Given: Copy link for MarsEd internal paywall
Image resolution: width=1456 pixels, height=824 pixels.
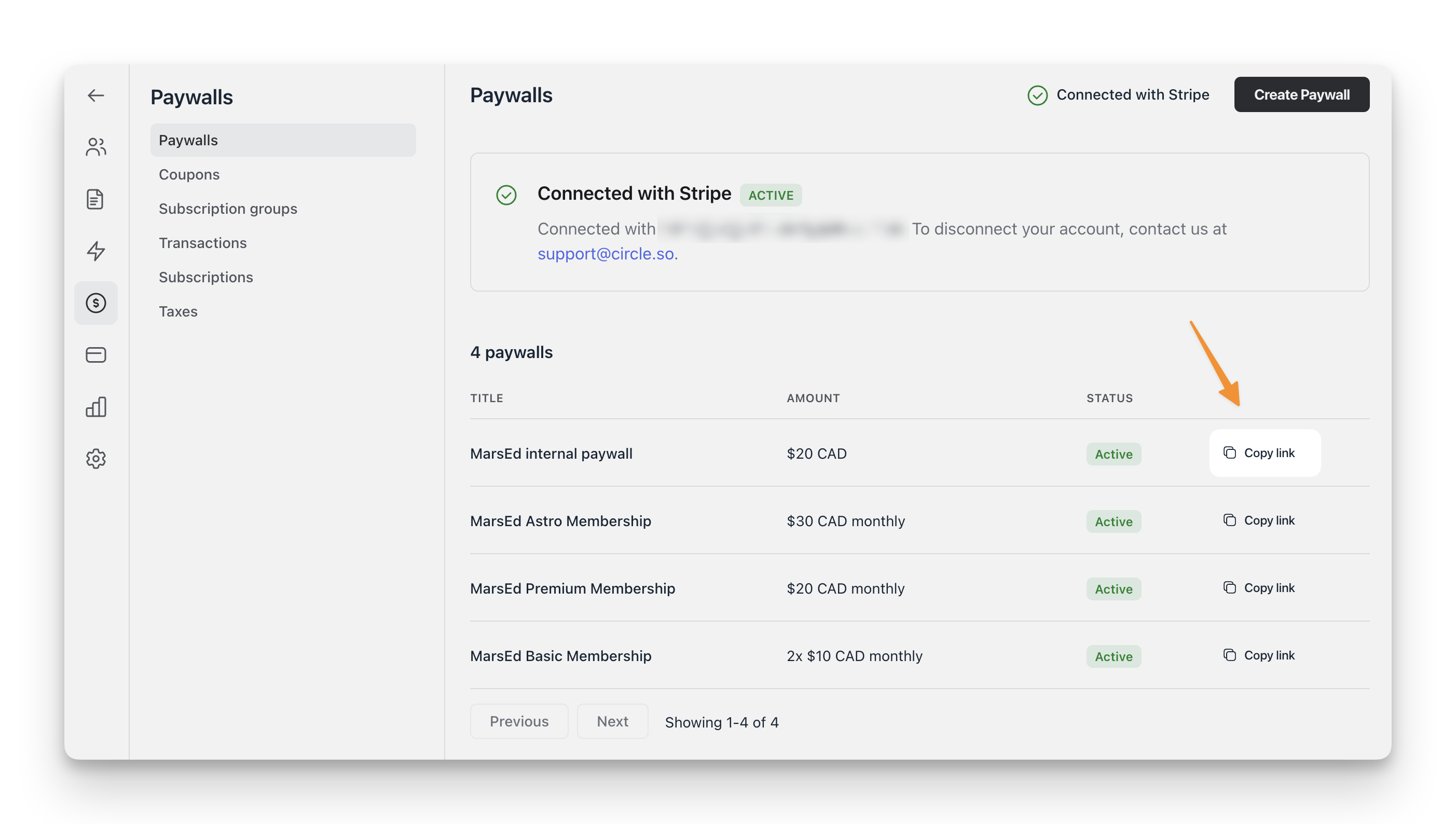Looking at the screenshot, I should pyautogui.click(x=1265, y=453).
